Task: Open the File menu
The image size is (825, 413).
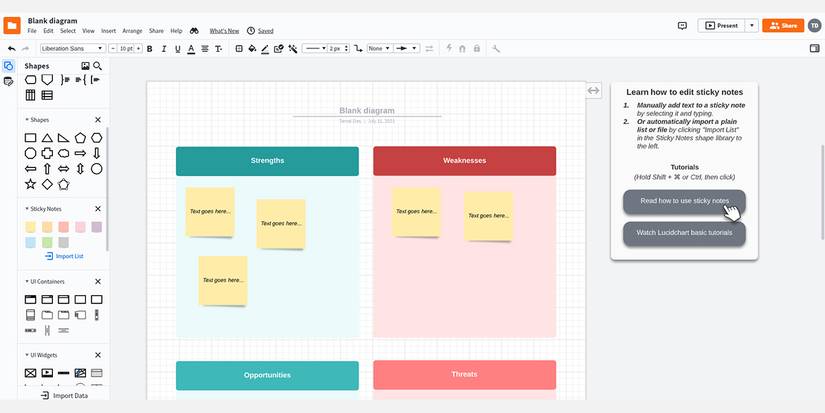Action: [x=32, y=31]
